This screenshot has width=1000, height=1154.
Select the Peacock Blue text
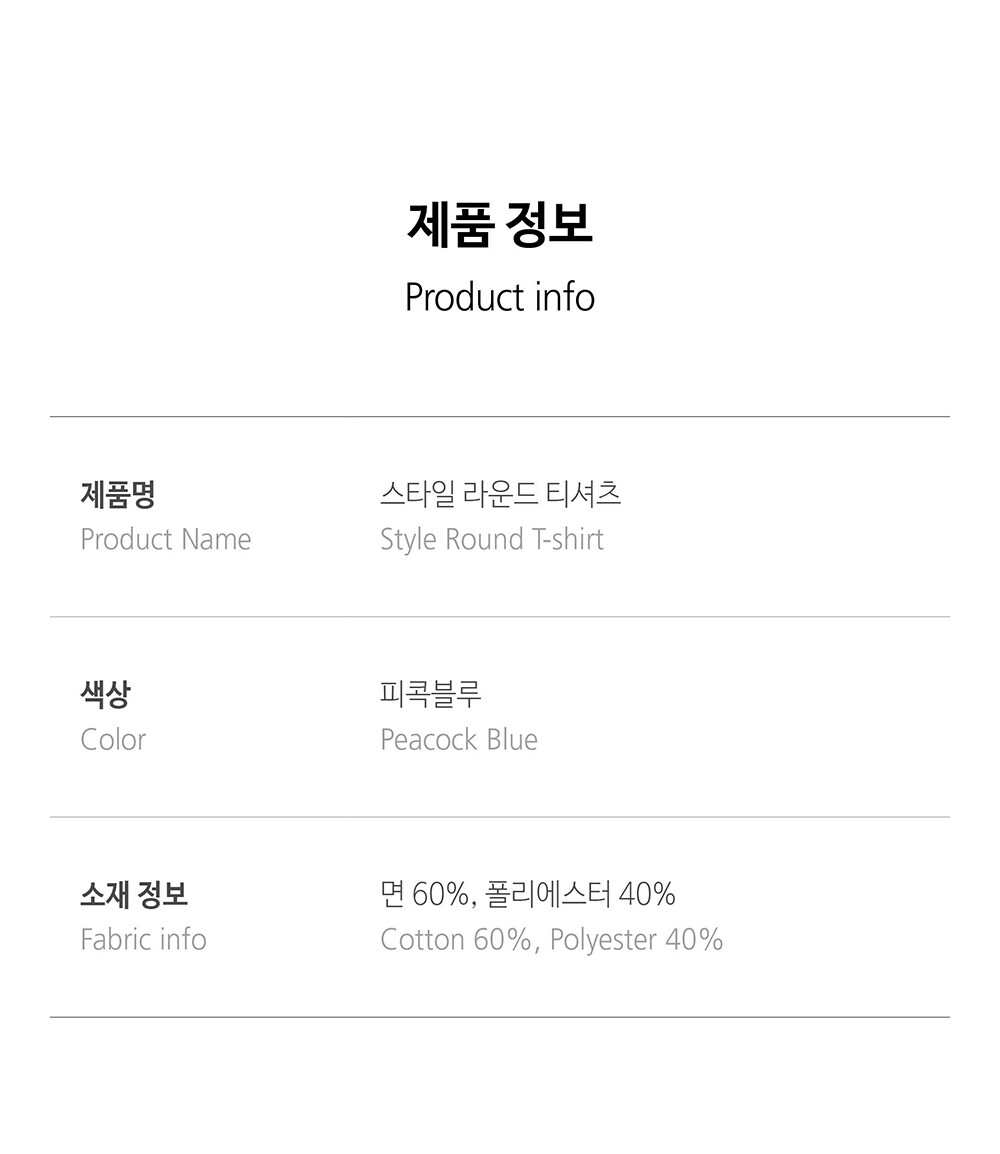click(x=459, y=740)
